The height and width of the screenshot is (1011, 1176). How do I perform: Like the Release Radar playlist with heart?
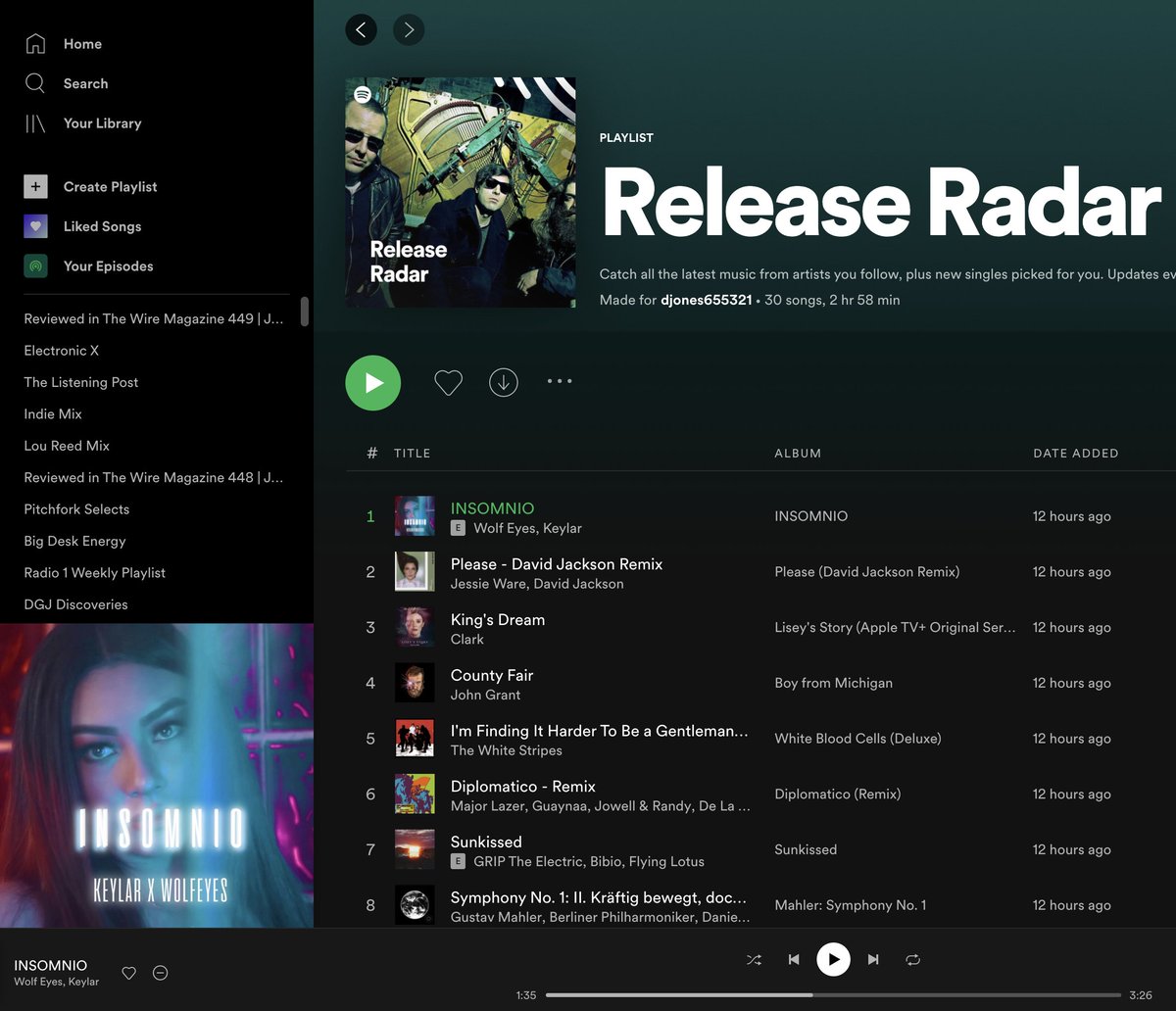448,382
